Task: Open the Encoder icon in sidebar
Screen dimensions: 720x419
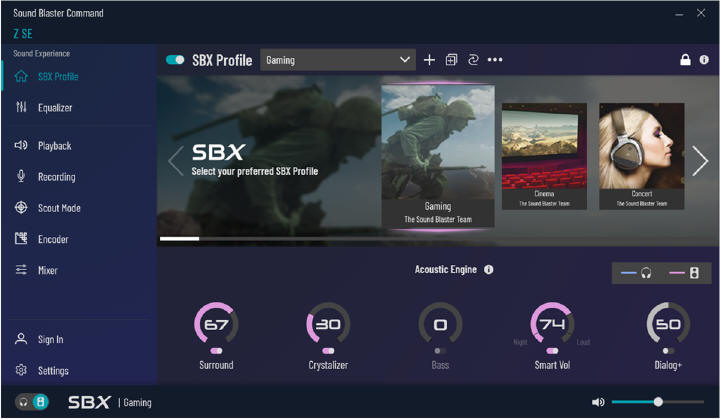Action: click(21, 238)
